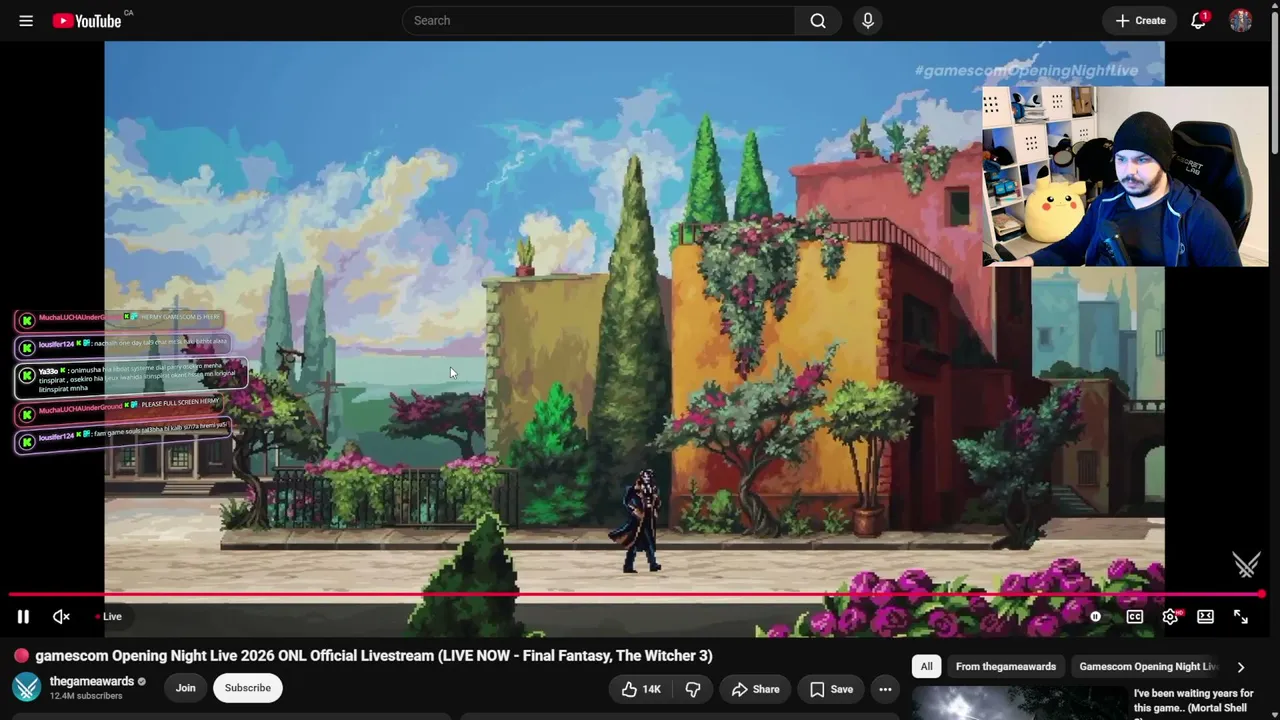Viewport: 1280px width, 720px height.
Task: Pause the live video
Action: [23, 617]
